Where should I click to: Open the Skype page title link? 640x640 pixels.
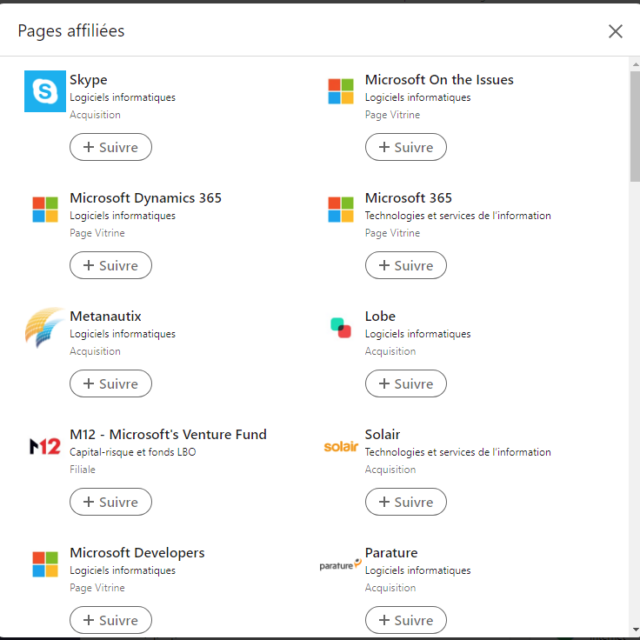(89, 80)
